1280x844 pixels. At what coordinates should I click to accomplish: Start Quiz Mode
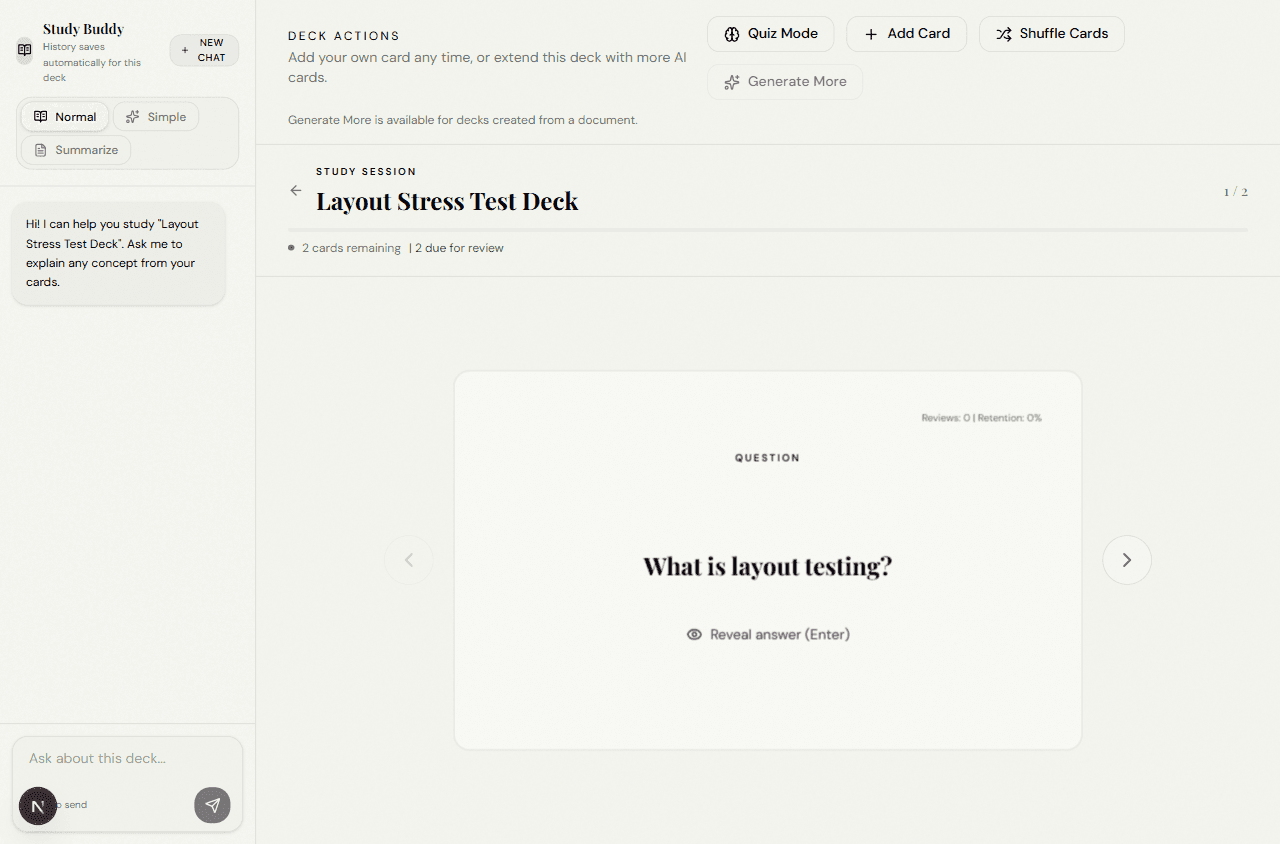click(x=770, y=34)
